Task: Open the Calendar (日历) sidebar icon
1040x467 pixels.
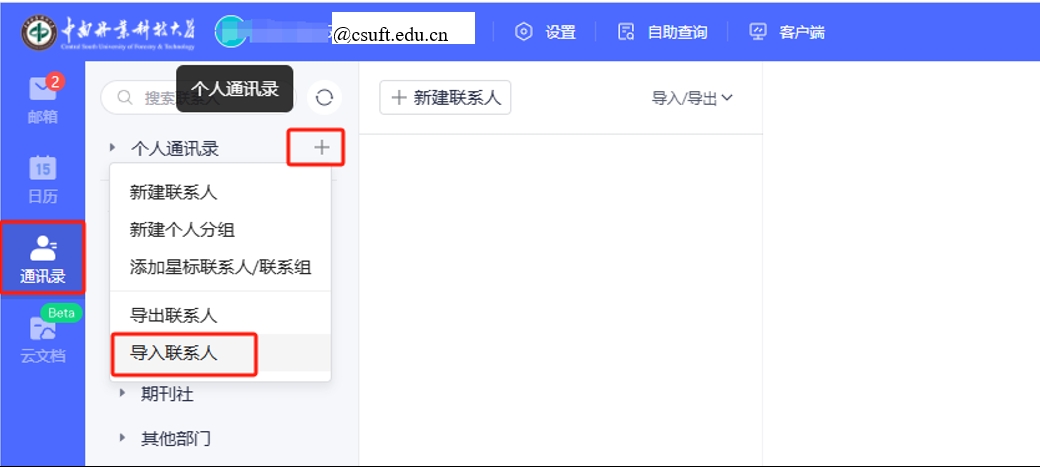Action: pyautogui.click(x=42, y=178)
